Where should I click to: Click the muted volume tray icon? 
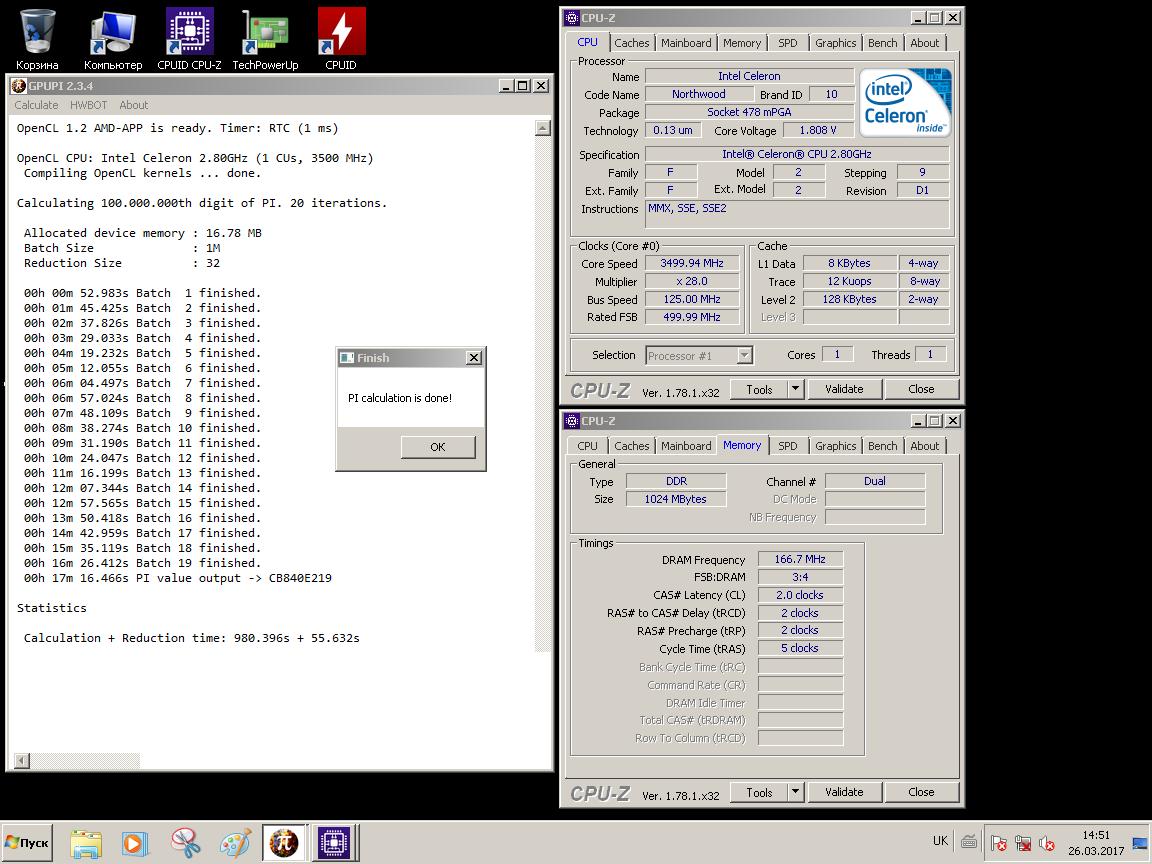pos(1047,843)
